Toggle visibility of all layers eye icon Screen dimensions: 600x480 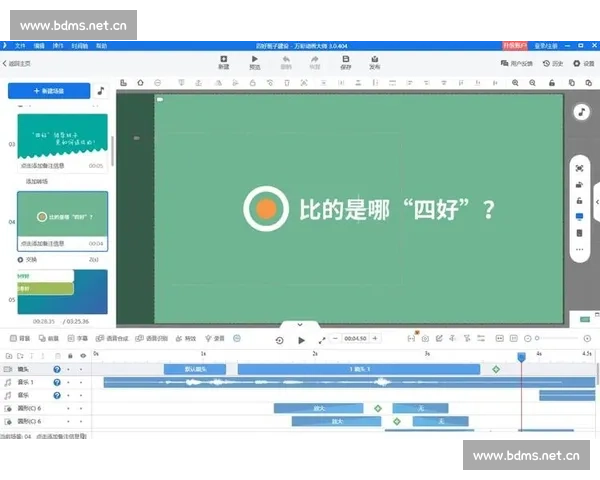click(x=83, y=356)
